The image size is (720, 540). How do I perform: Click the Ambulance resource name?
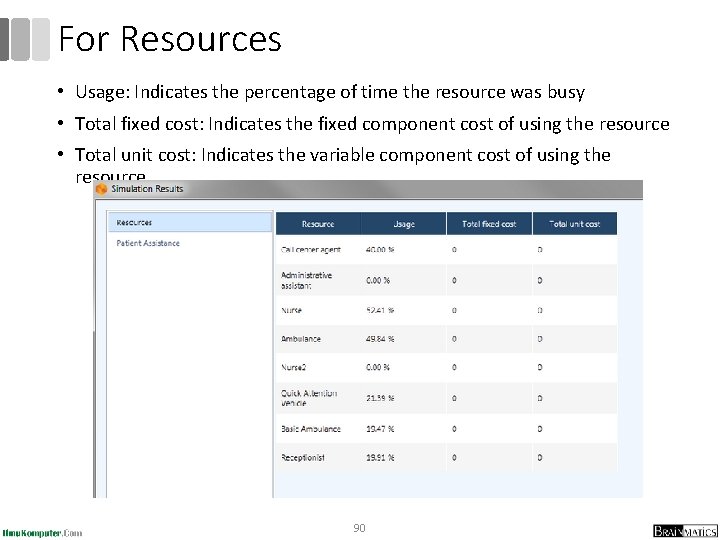coord(301,339)
